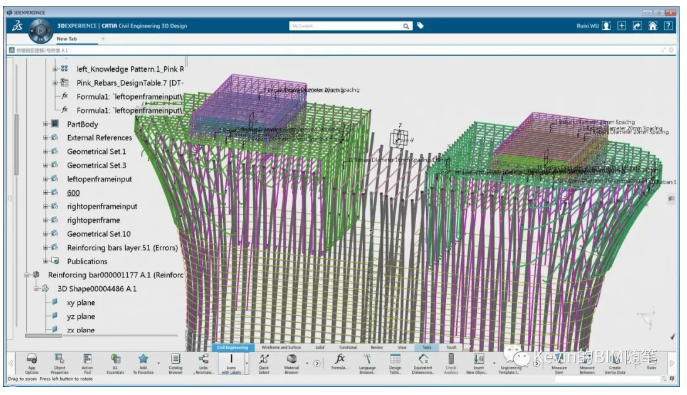Collapse the Reinforcing bar000001177 A.1 node

click(x=27, y=275)
